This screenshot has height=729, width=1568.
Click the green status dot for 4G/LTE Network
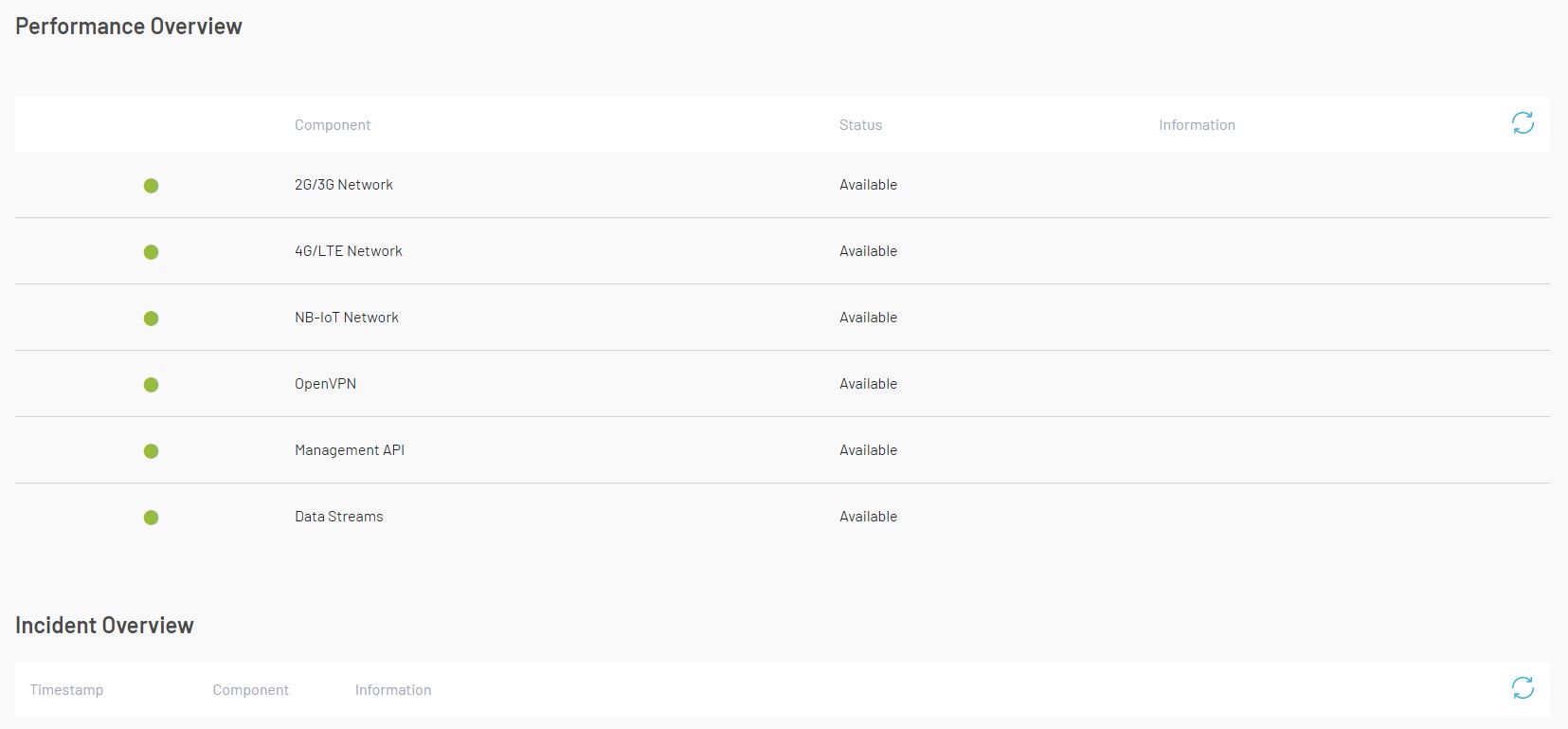point(152,252)
